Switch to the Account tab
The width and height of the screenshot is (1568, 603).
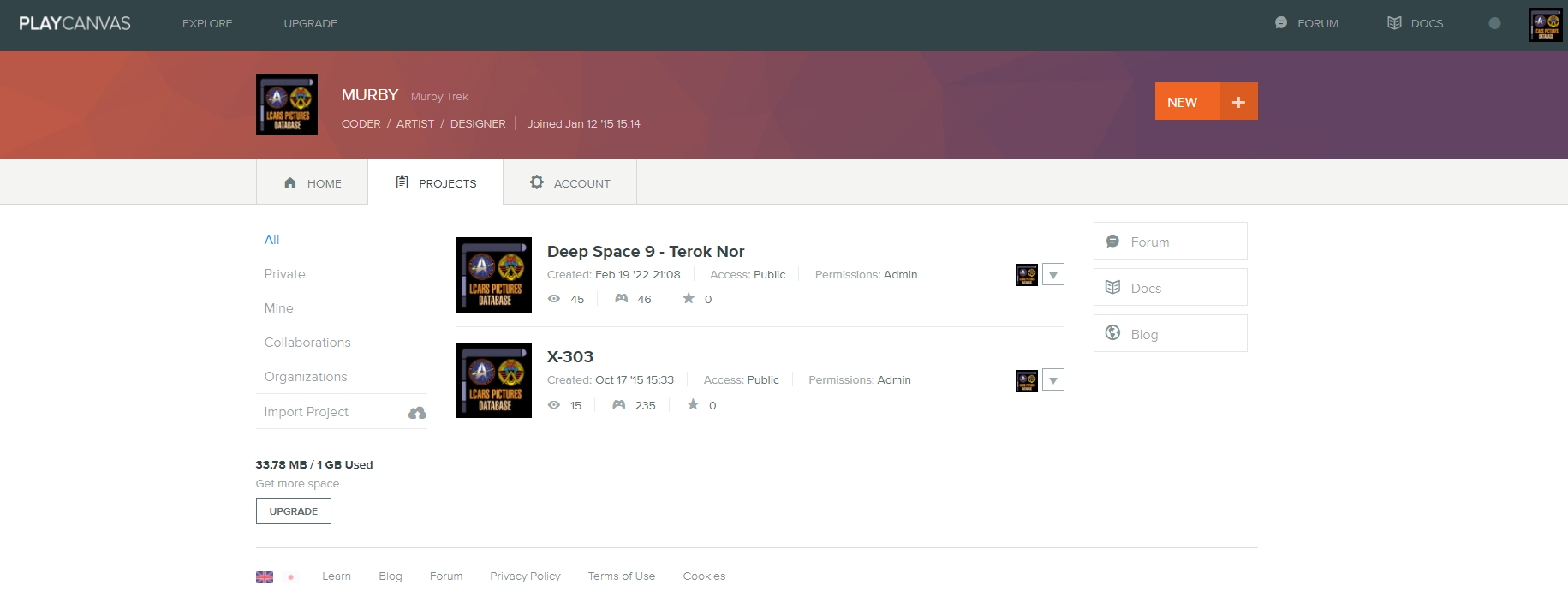click(569, 182)
